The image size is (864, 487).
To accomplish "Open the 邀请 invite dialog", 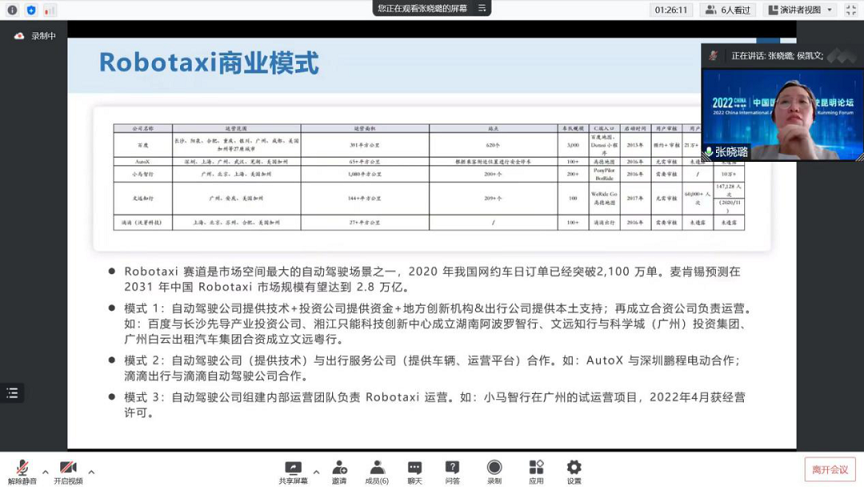I will click(339, 472).
